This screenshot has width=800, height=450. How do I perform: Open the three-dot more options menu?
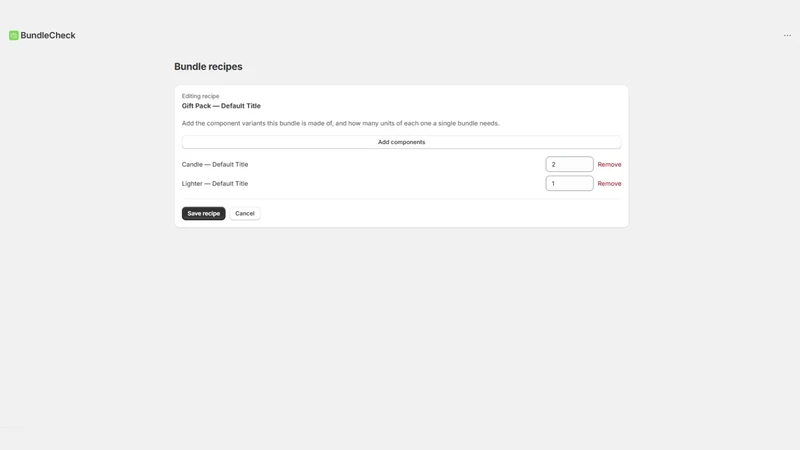(787, 35)
